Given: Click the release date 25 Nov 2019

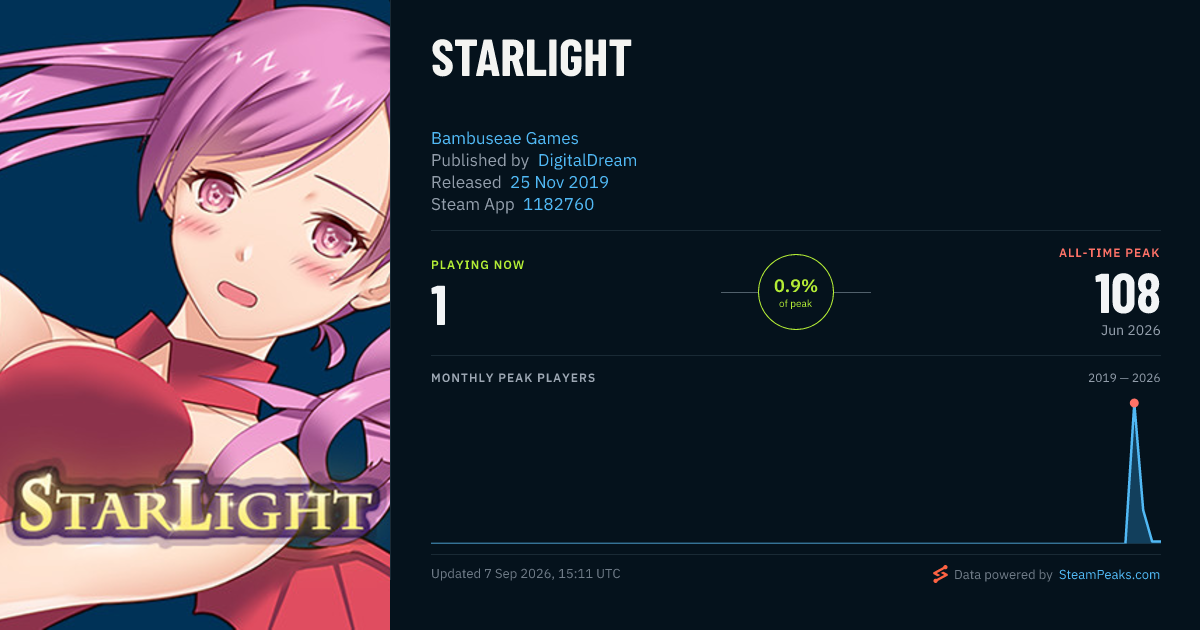Looking at the screenshot, I should click(x=559, y=183).
